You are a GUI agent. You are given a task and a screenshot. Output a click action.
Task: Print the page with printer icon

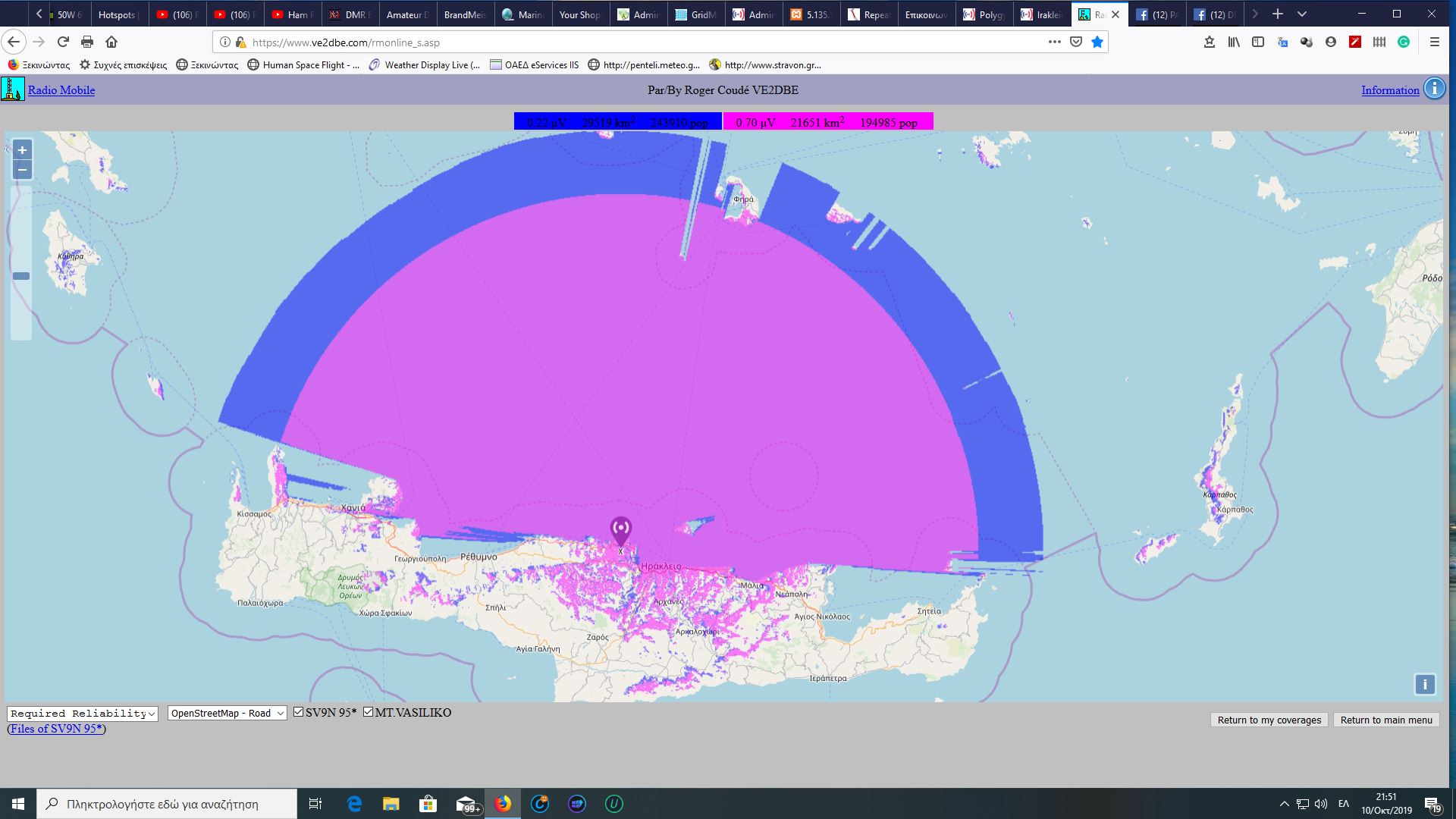click(x=87, y=42)
